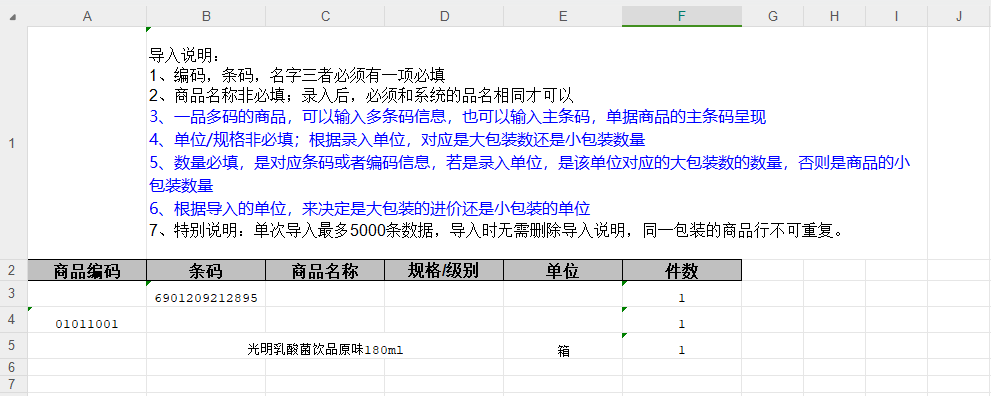991x396 pixels.
Task: Select column A header
Action: [87, 16]
